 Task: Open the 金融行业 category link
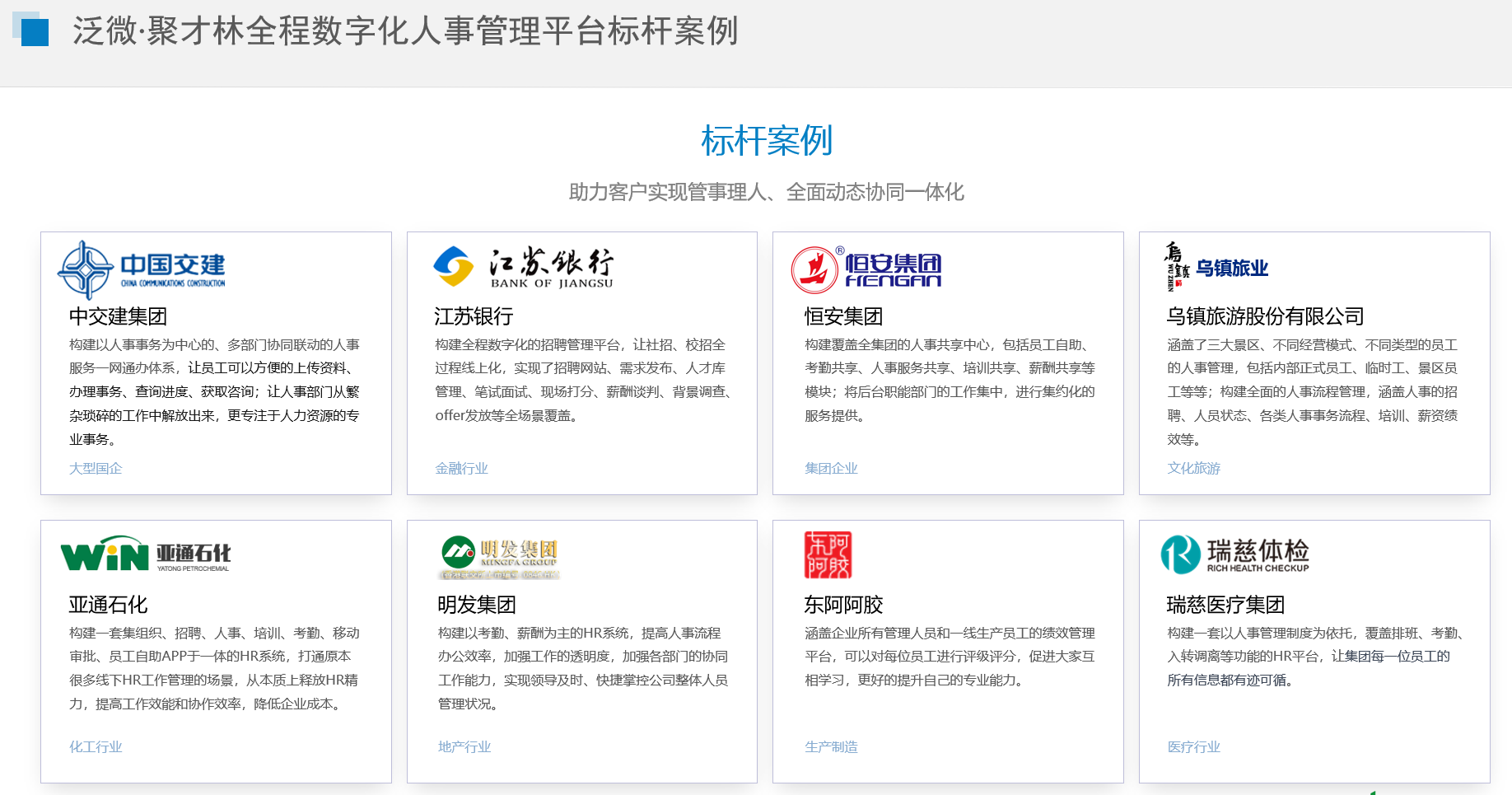[x=462, y=468]
